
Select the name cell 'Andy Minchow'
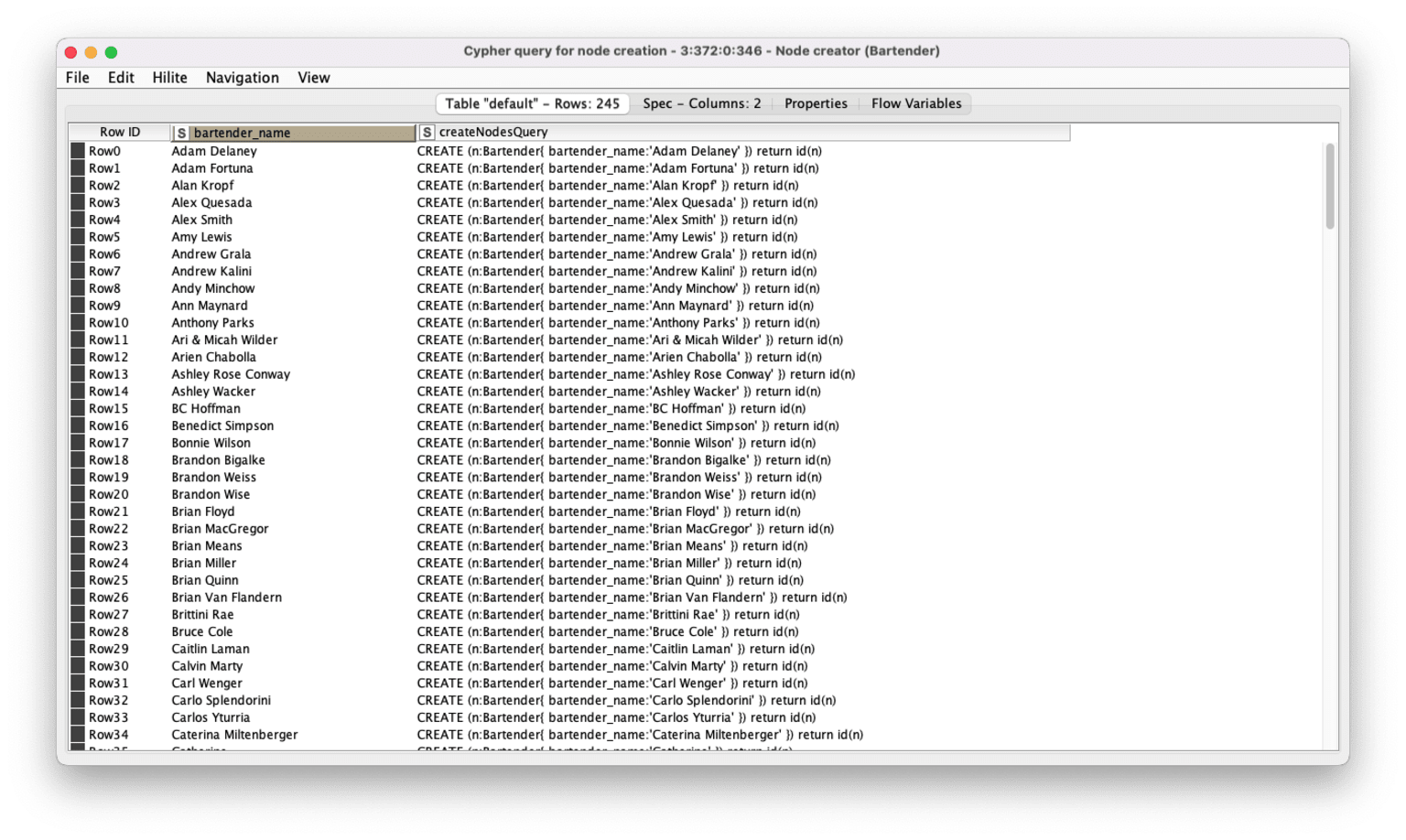pos(293,288)
